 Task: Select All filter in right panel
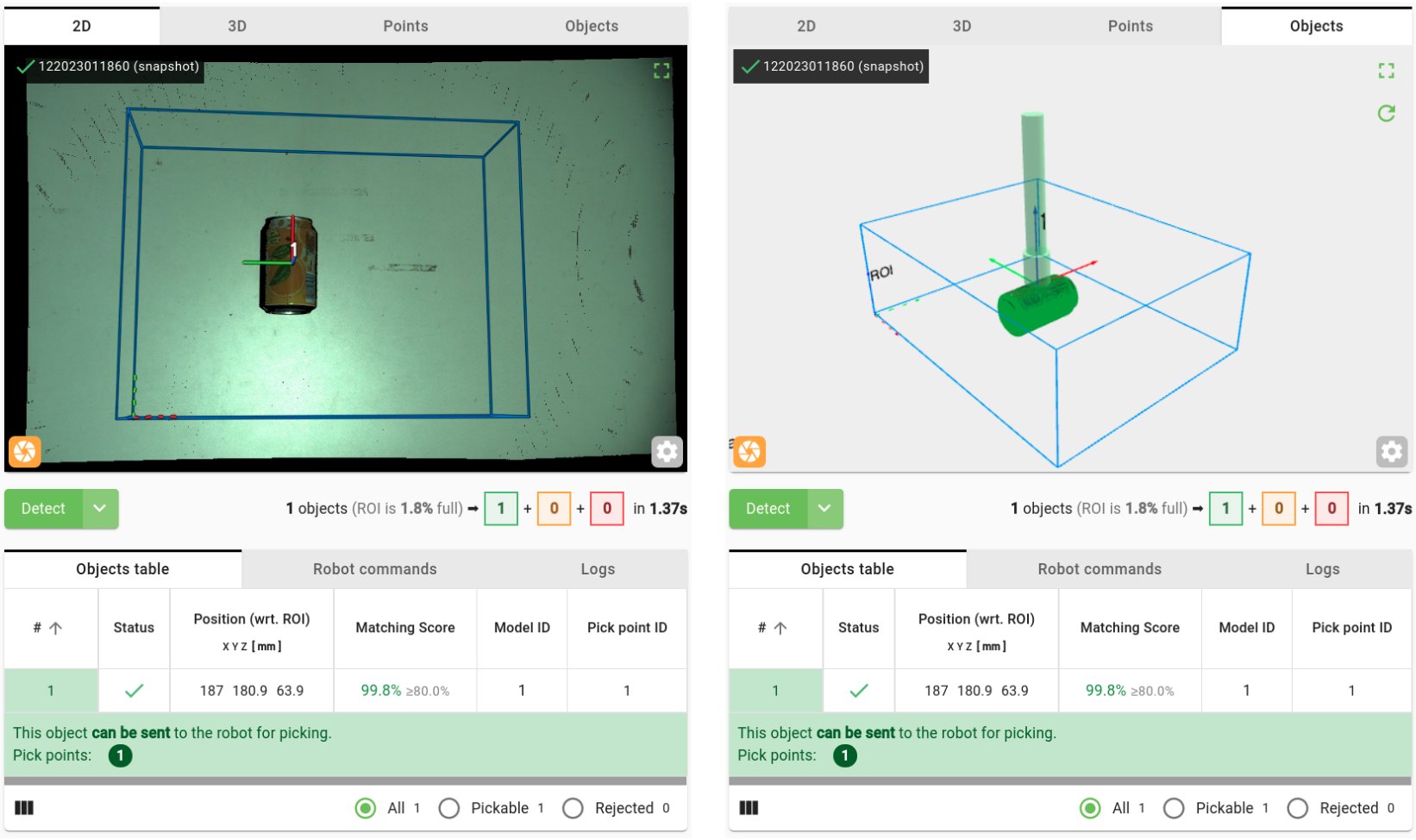click(x=1090, y=808)
